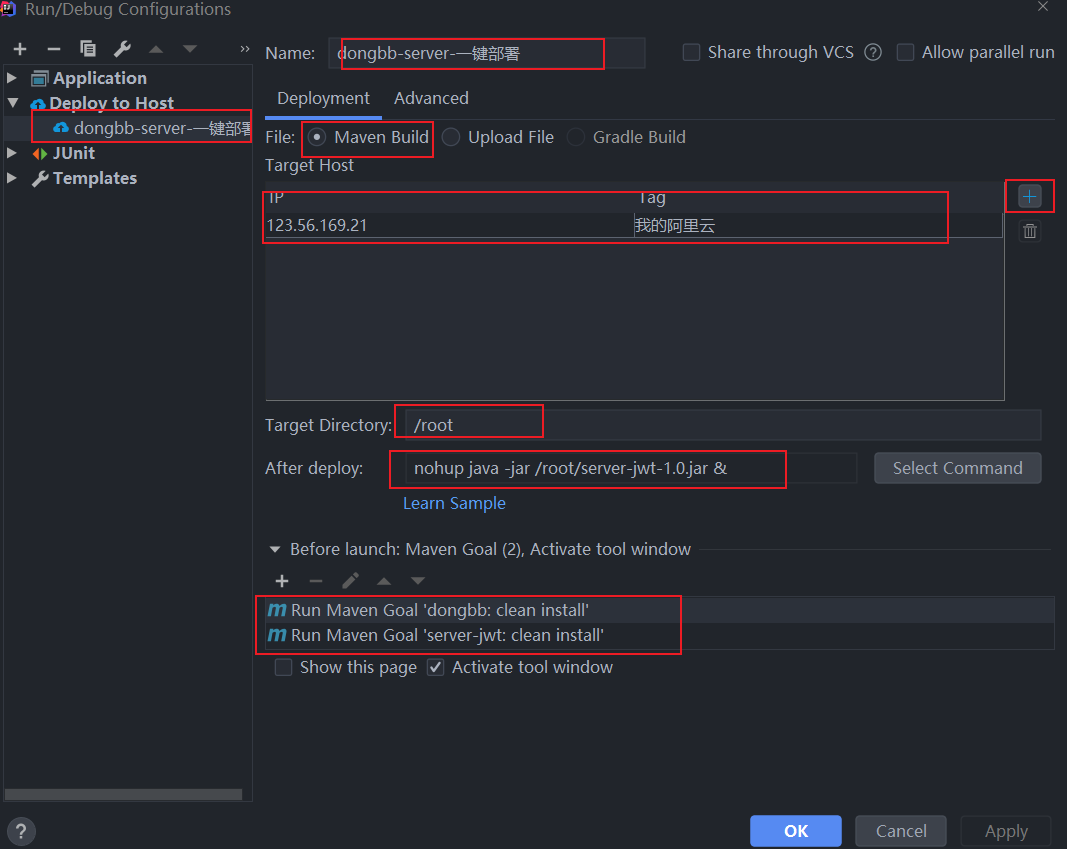Enable Share through VCS checkbox

pyautogui.click(x=691, y=53)
